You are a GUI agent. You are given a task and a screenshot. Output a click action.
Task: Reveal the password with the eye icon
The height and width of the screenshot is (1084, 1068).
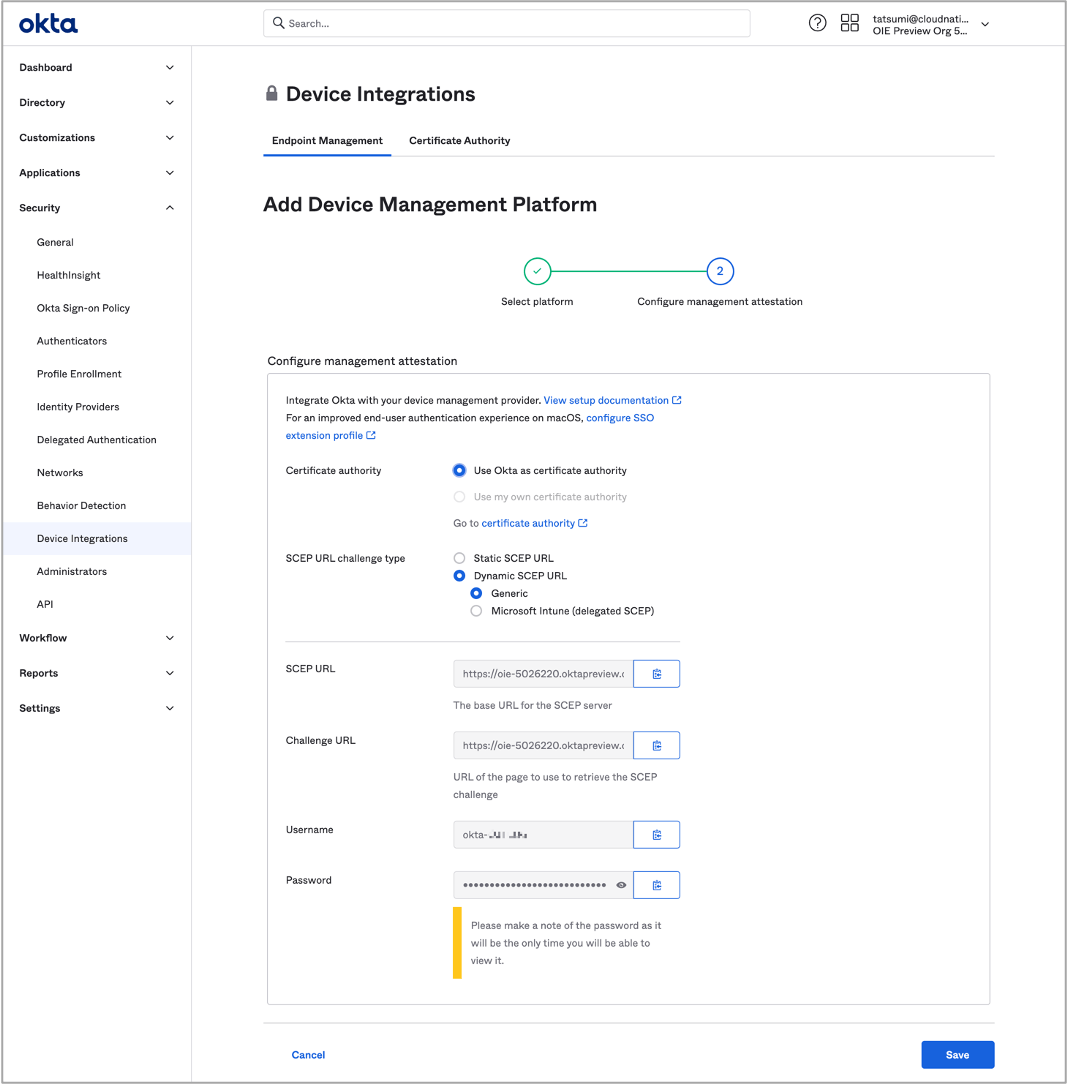coord(621,884)
